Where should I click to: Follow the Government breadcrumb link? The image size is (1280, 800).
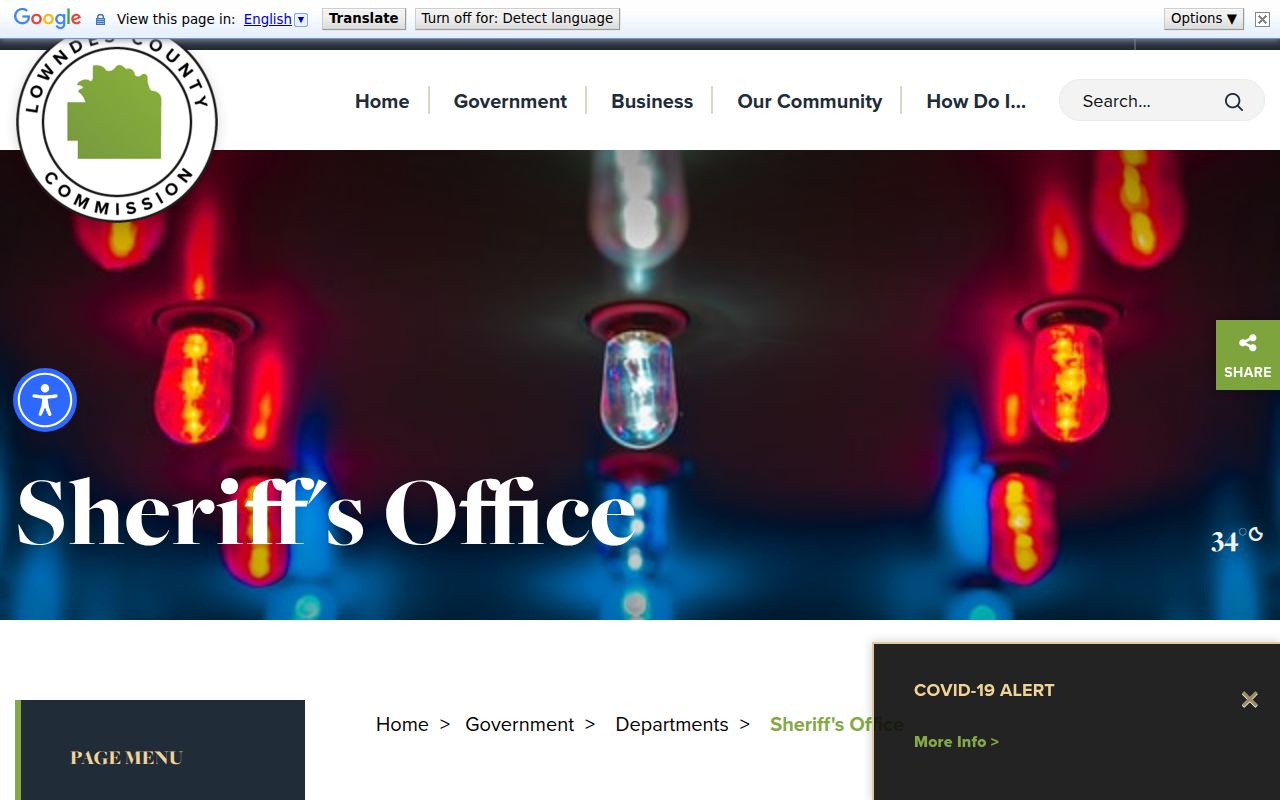point(520,724)
